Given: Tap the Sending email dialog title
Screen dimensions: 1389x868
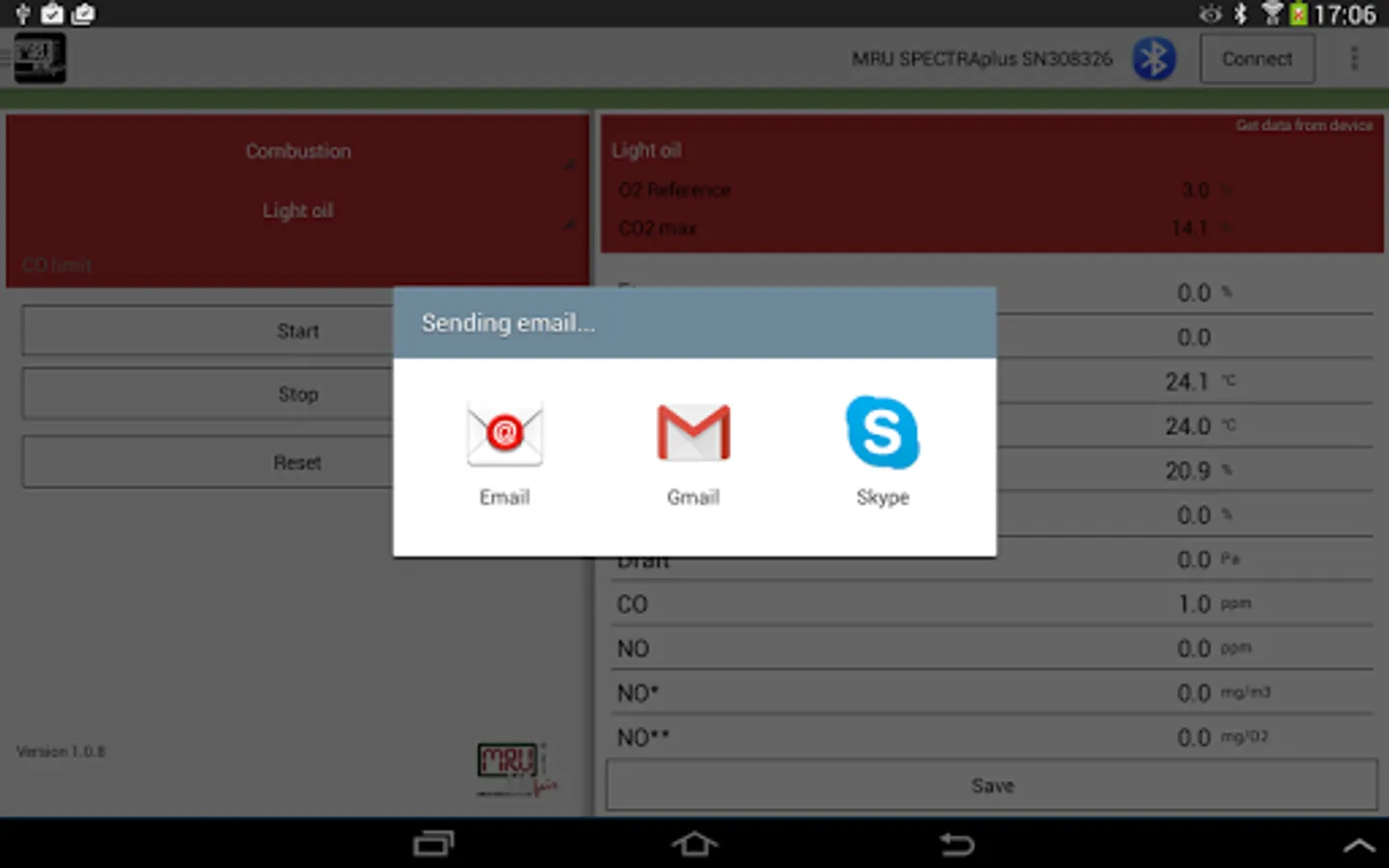Looking at the screenshot, I should click(x=508, y=323).
